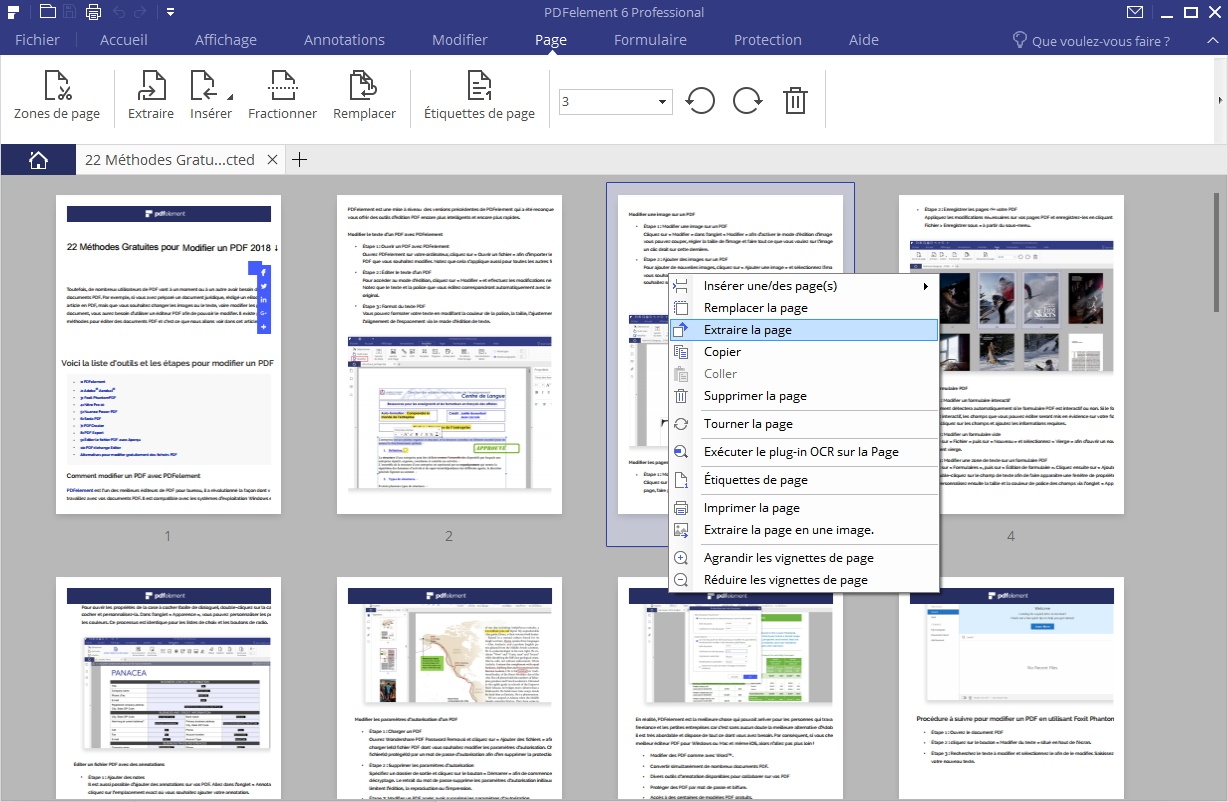Image resolution: width=1228 pixels, height=802 pixels.
Task: Select the Fractionner tool
Action: tap(283, 96)
